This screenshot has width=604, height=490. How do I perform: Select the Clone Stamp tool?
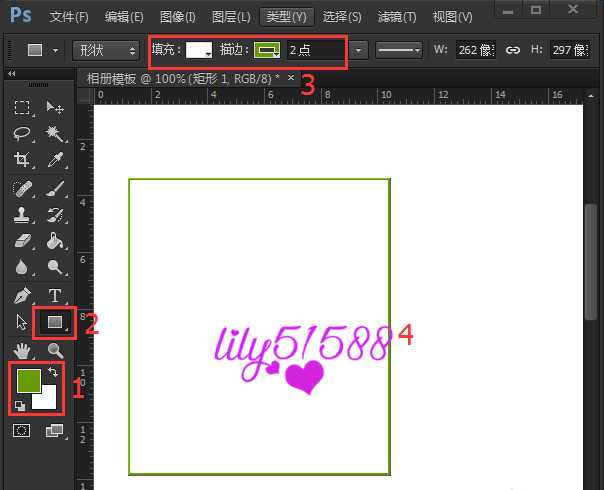point(22,215)
